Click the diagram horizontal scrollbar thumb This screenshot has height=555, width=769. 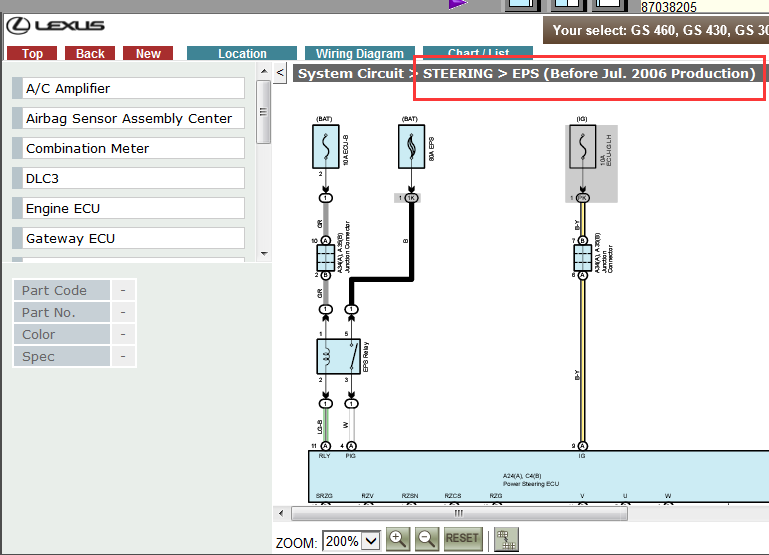coord(459,513)
